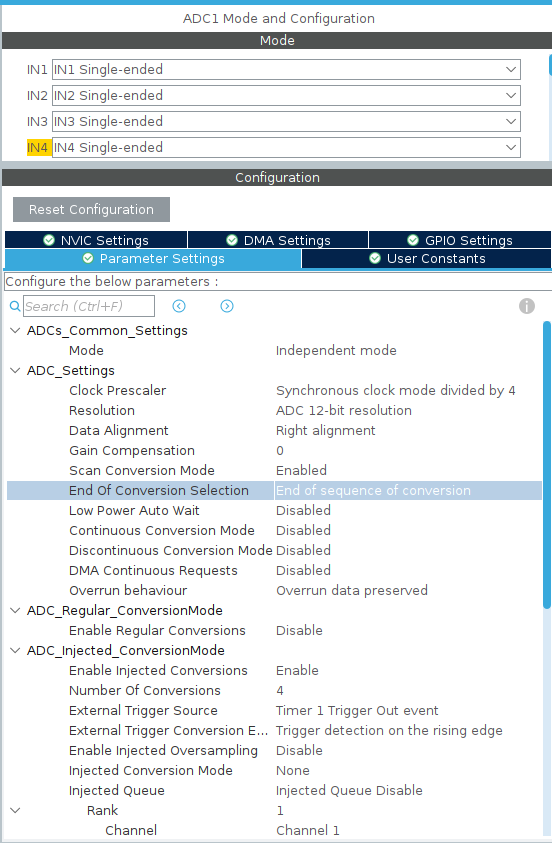This screenshot has height=843, width=552.
Task: Click the parameter list vertical scrollbar
Action: pyautogui.click(x=547, y=465)
